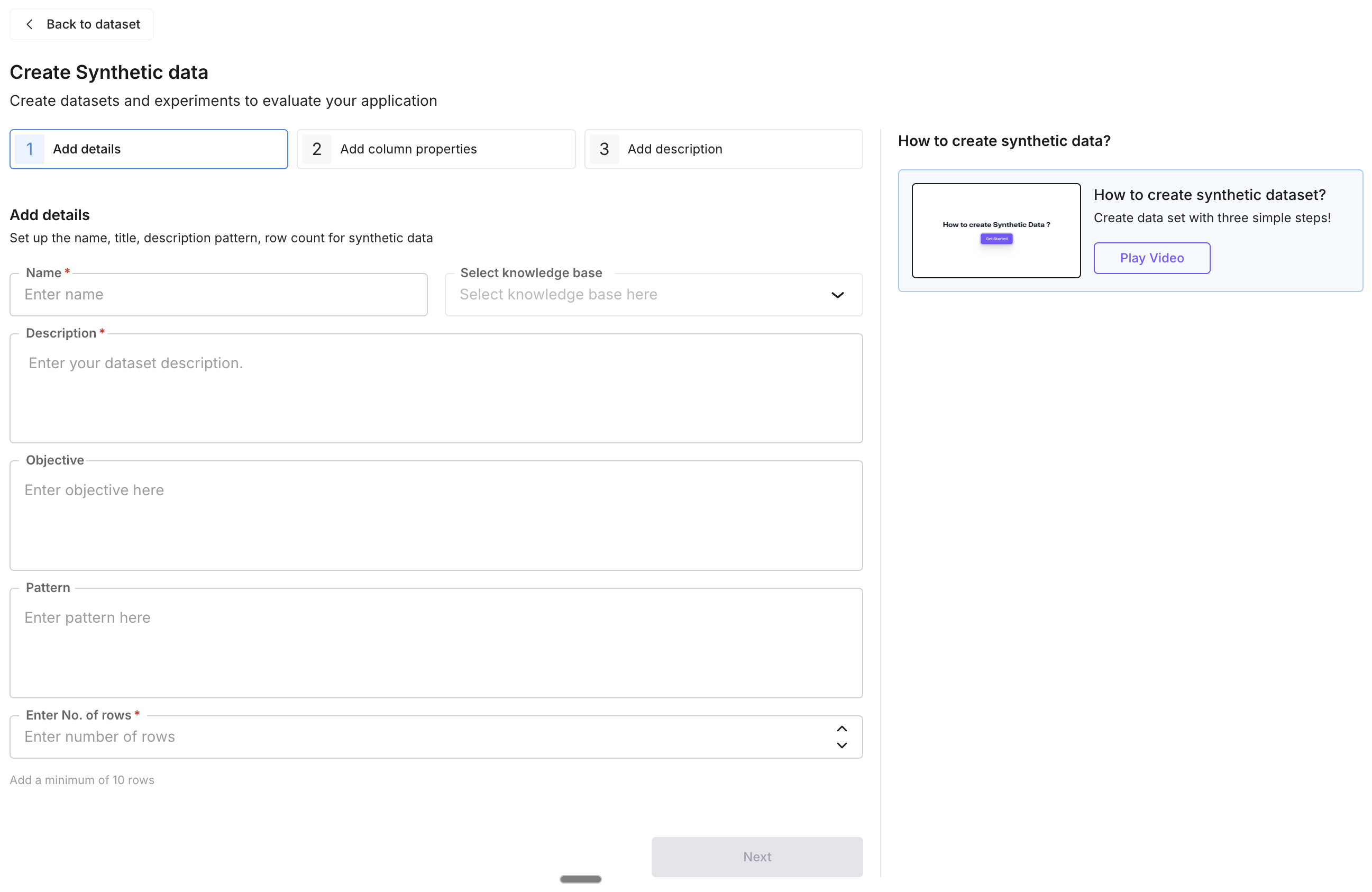Click the Get Started button in the video
The image size is (1372, 892).
(995, 238)
